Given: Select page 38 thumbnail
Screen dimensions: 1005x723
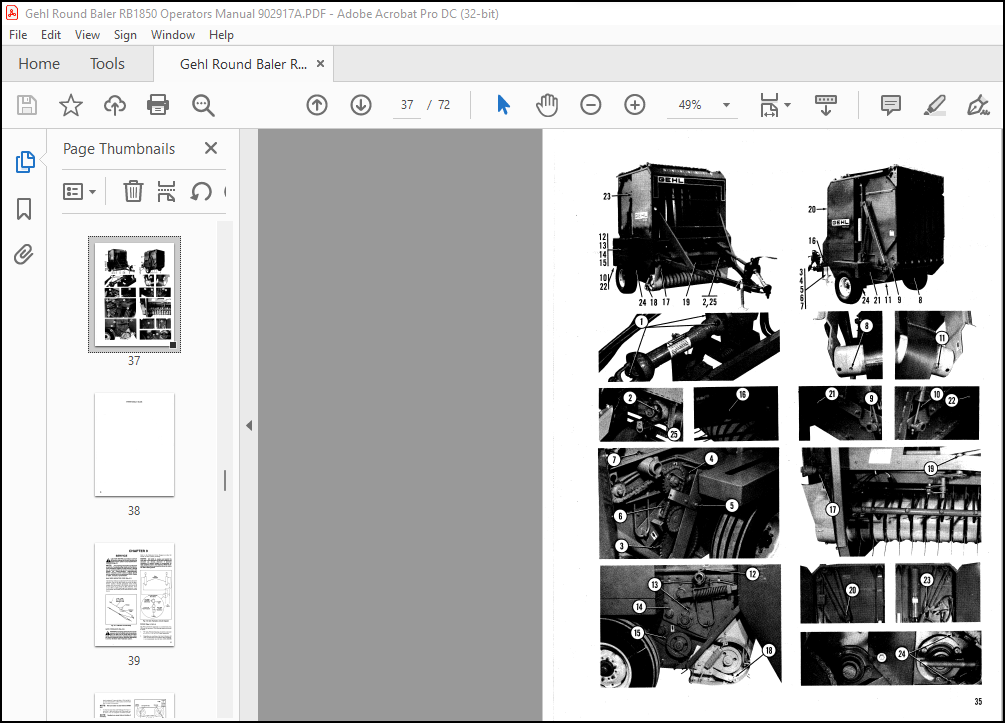Looking at the screenshot, I should click(135, 444).
